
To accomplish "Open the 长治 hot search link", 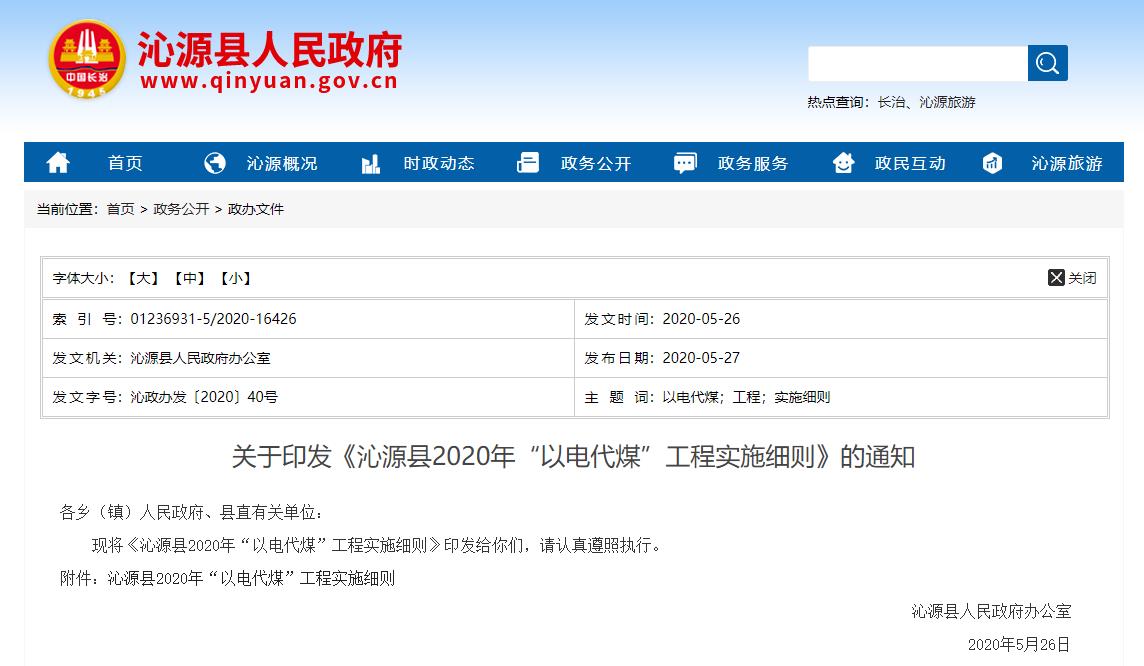I will [891, 102].
